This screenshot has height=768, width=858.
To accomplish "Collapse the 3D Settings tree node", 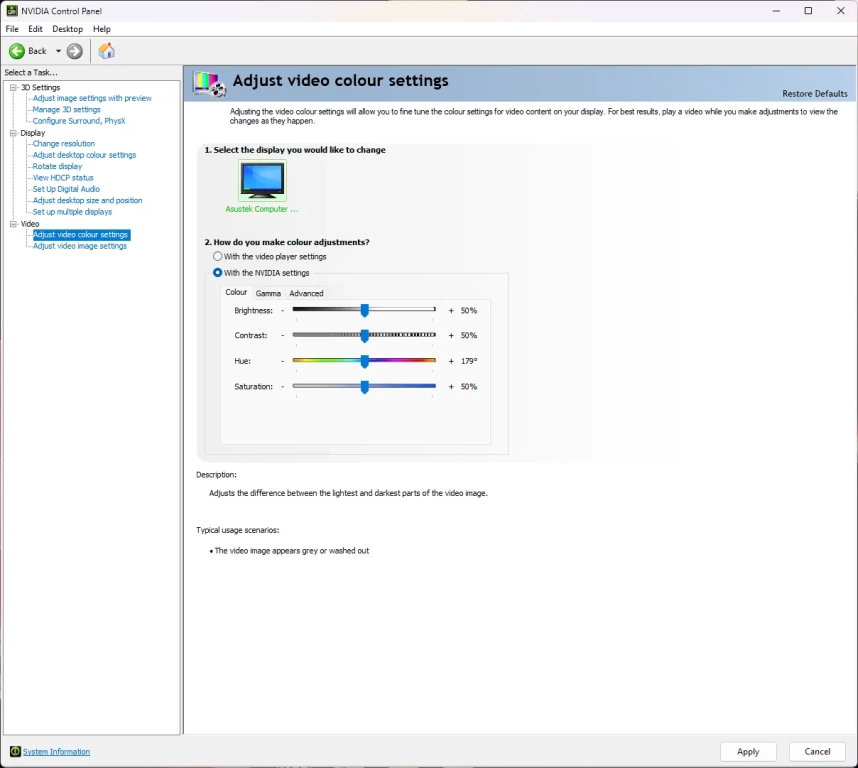I will [13, 88].
